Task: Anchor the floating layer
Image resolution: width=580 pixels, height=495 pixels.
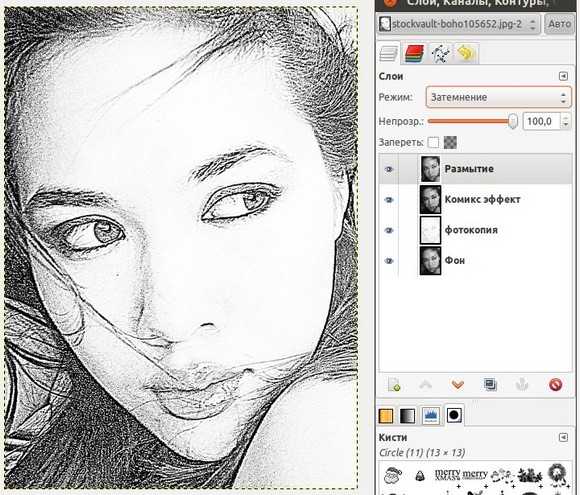Action: [x=522, y=385]
